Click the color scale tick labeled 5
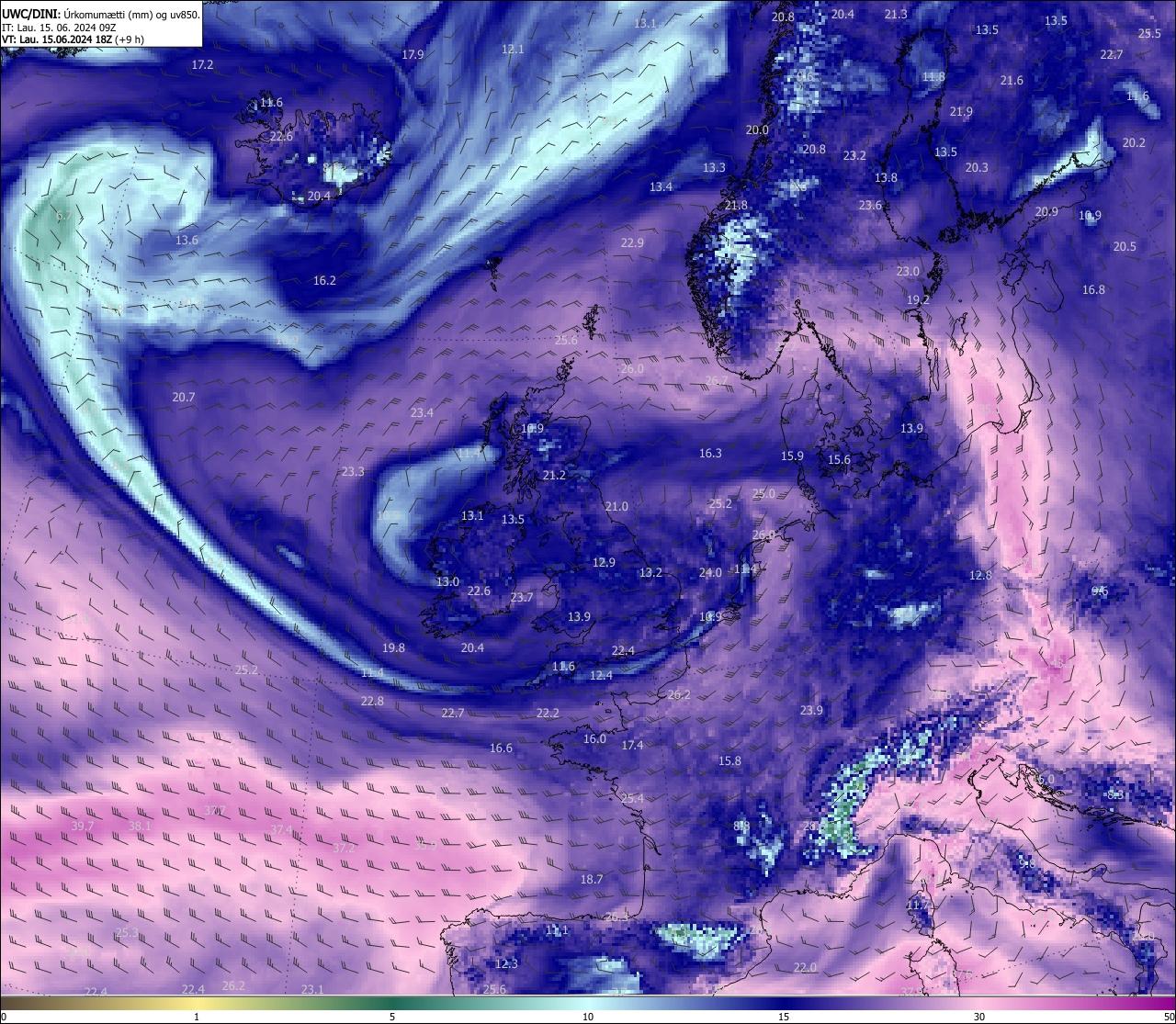This screenshot has height=1024, width=1176. click(x=392, y=1017)
